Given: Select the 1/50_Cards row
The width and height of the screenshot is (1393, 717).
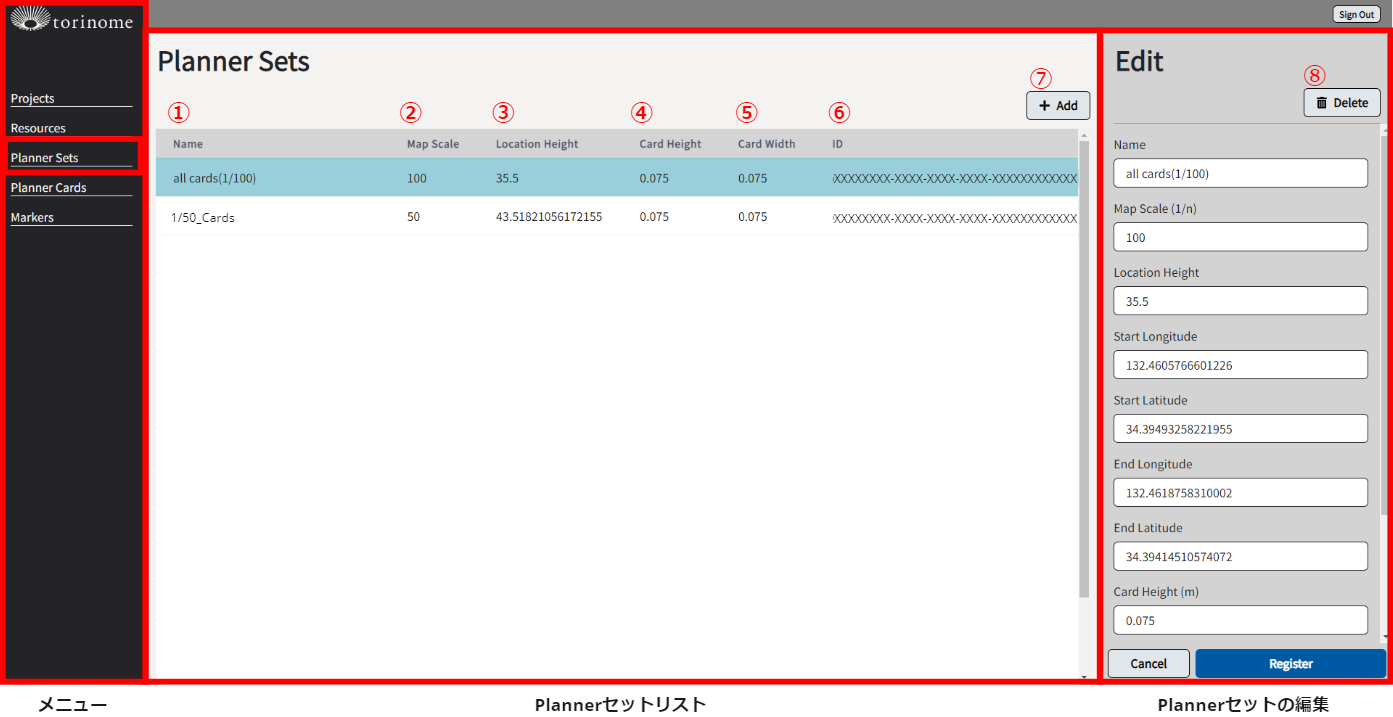Looking at the screenshot, I should pyautogui.click(x=204, y=217).
